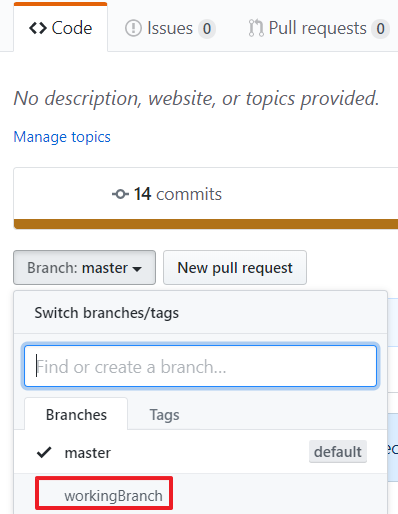Click the New pull request button
Screen dimensions: 398x514
tap(235, 268)
